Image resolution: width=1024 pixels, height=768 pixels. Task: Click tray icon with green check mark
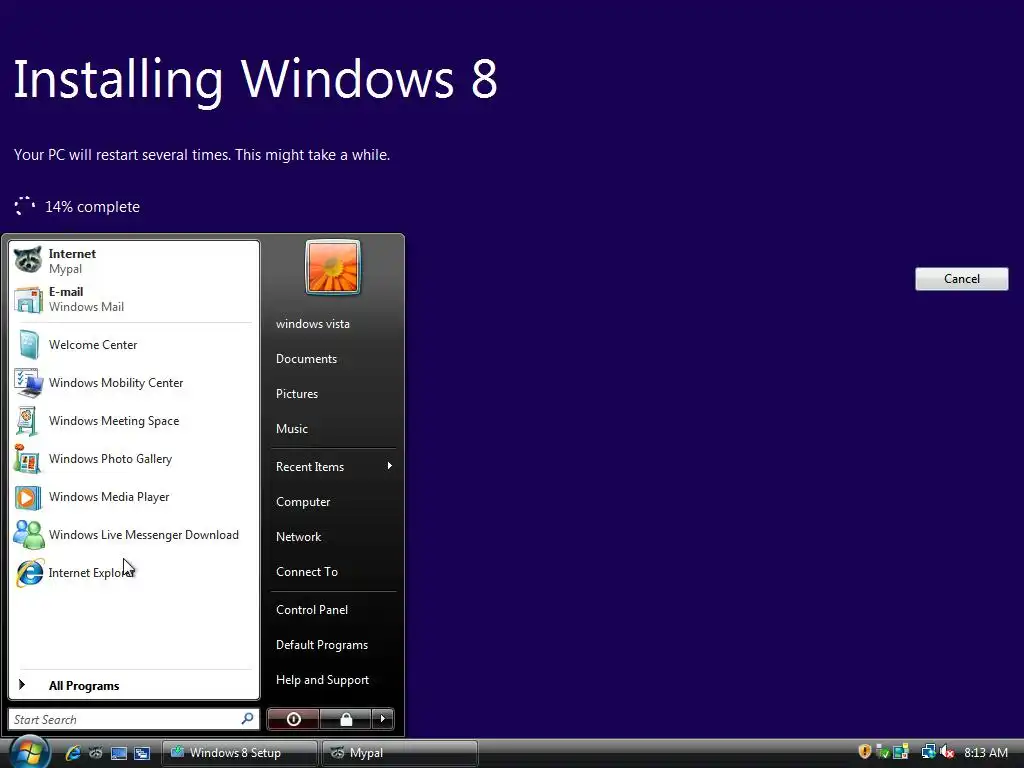[x=882, y=752]
